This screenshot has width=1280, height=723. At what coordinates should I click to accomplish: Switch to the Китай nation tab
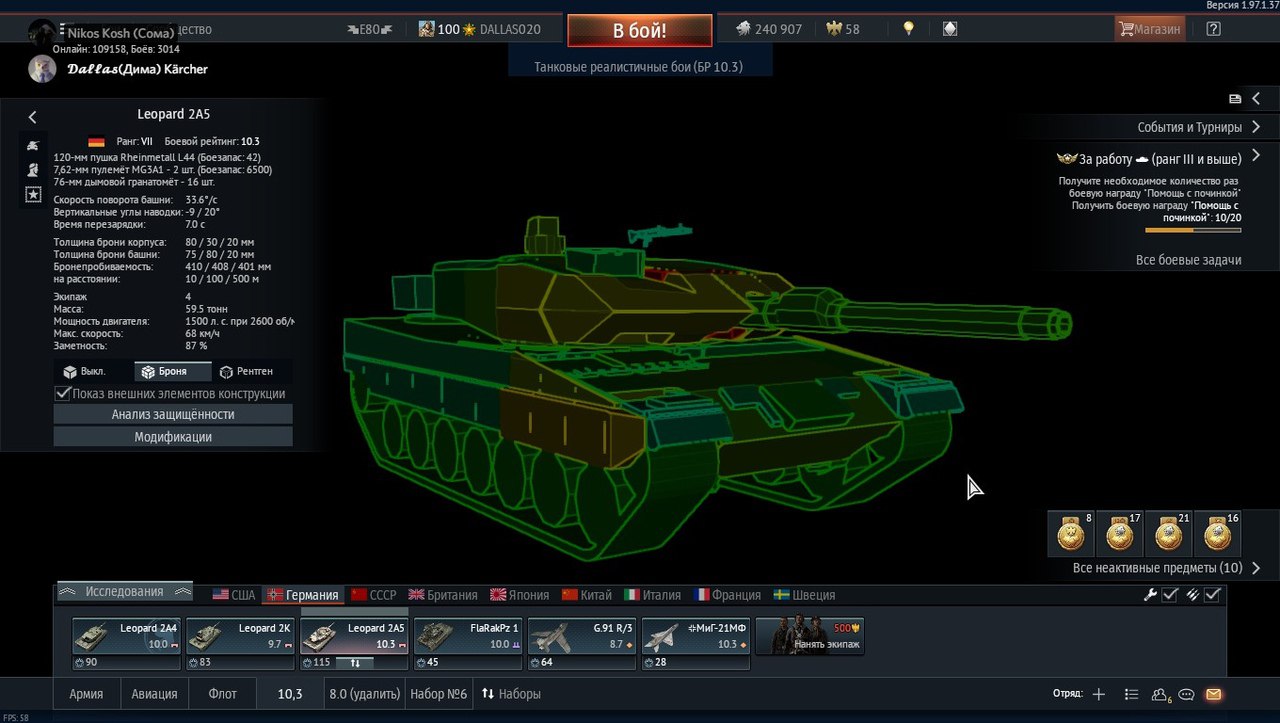586,595
